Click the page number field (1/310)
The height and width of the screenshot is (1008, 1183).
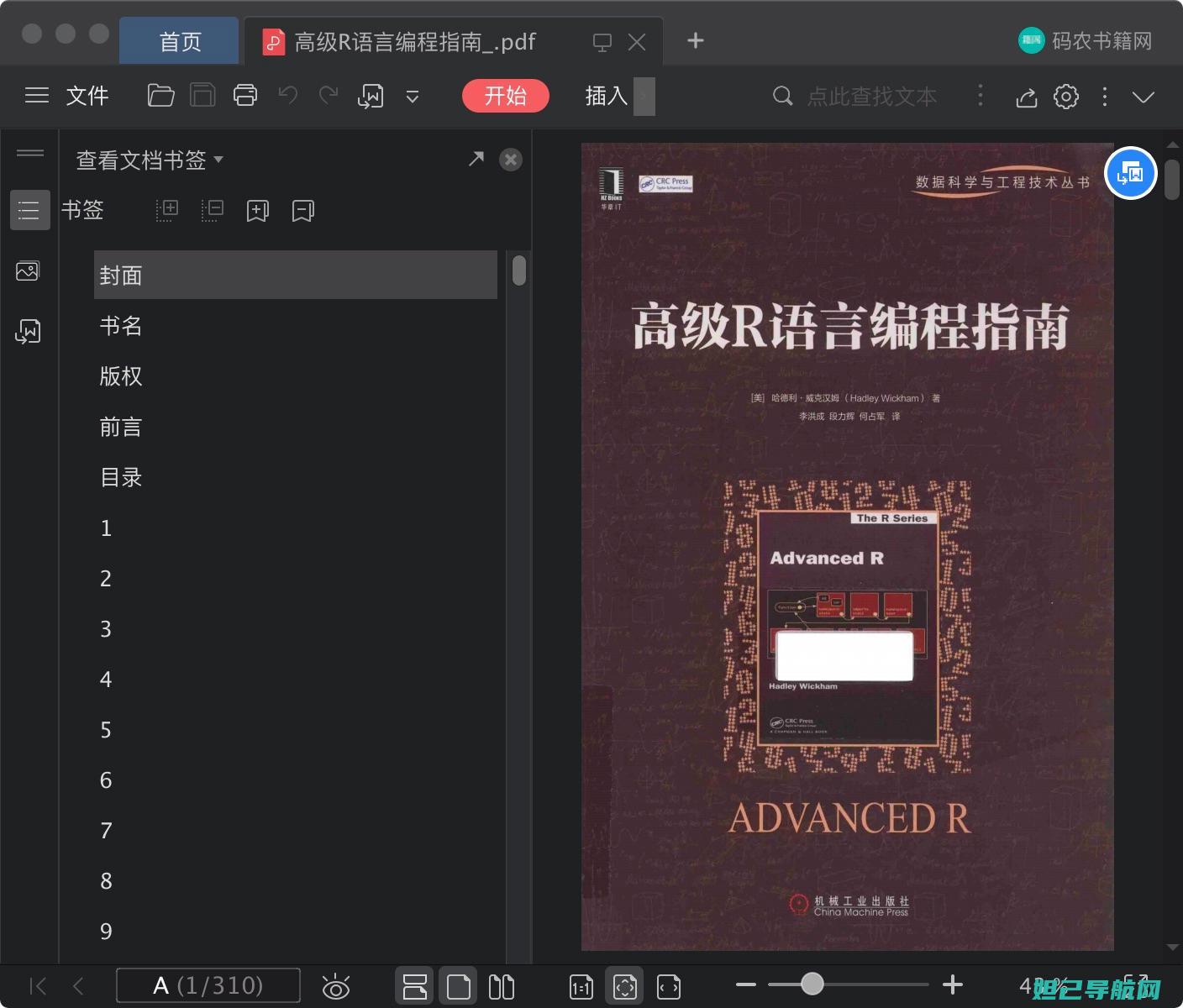pos(208,985)
